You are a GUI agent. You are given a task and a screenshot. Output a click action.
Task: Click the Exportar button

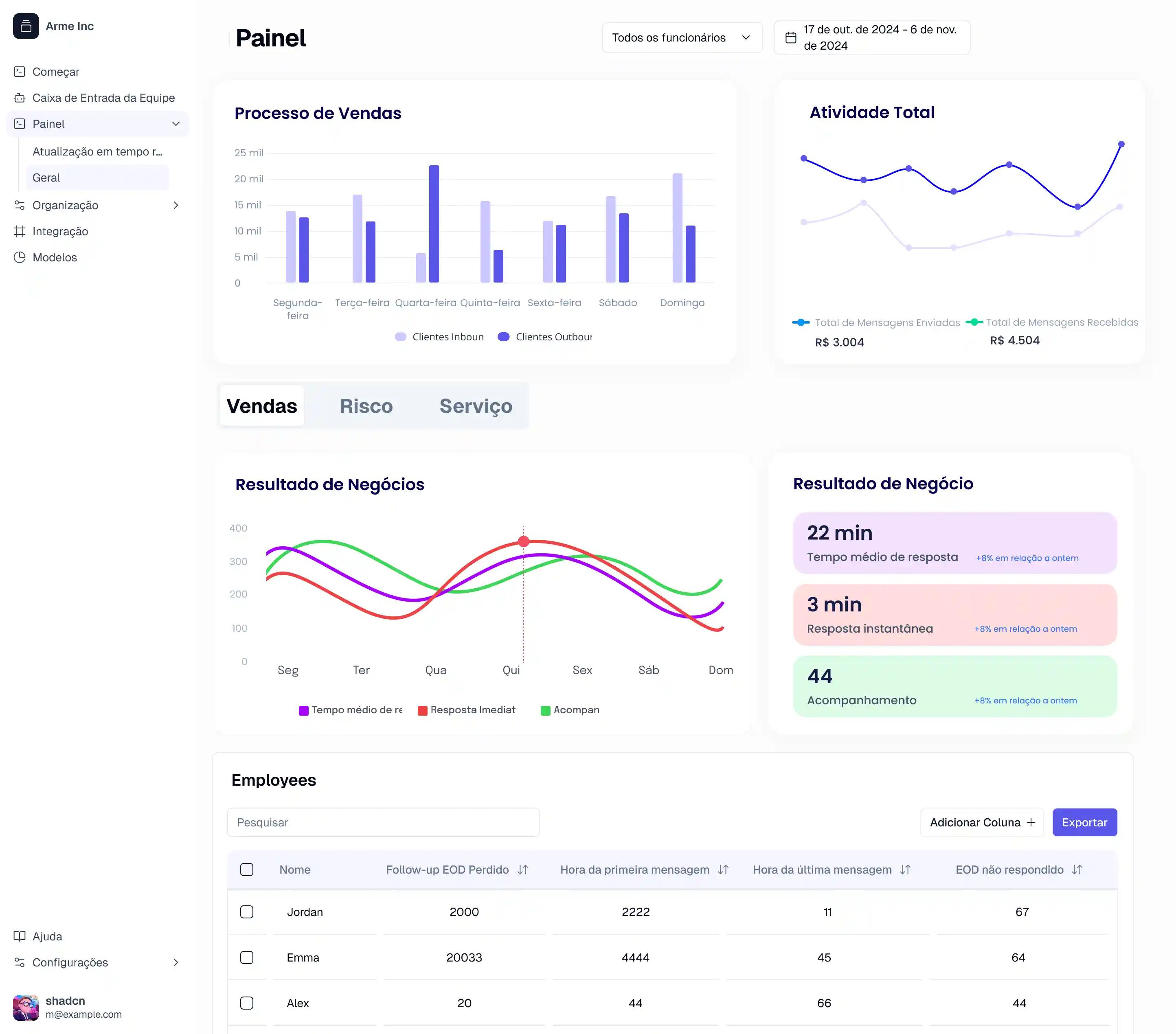click(x=1084, y=822)
